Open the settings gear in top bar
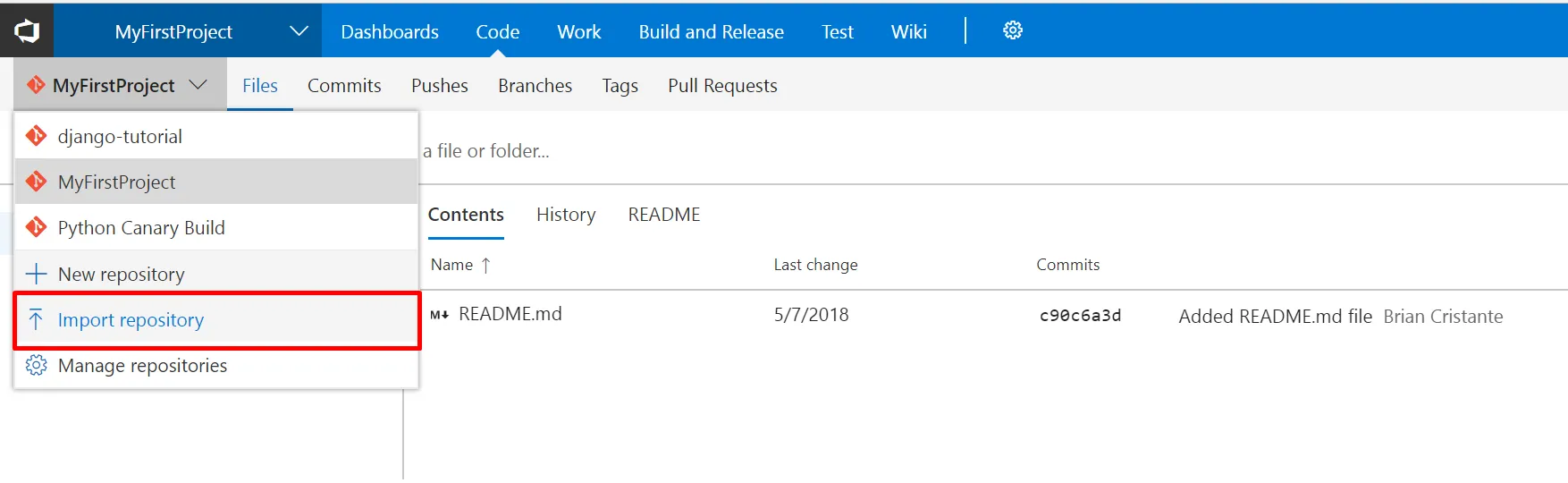1568x483 pixels. 1012,30
